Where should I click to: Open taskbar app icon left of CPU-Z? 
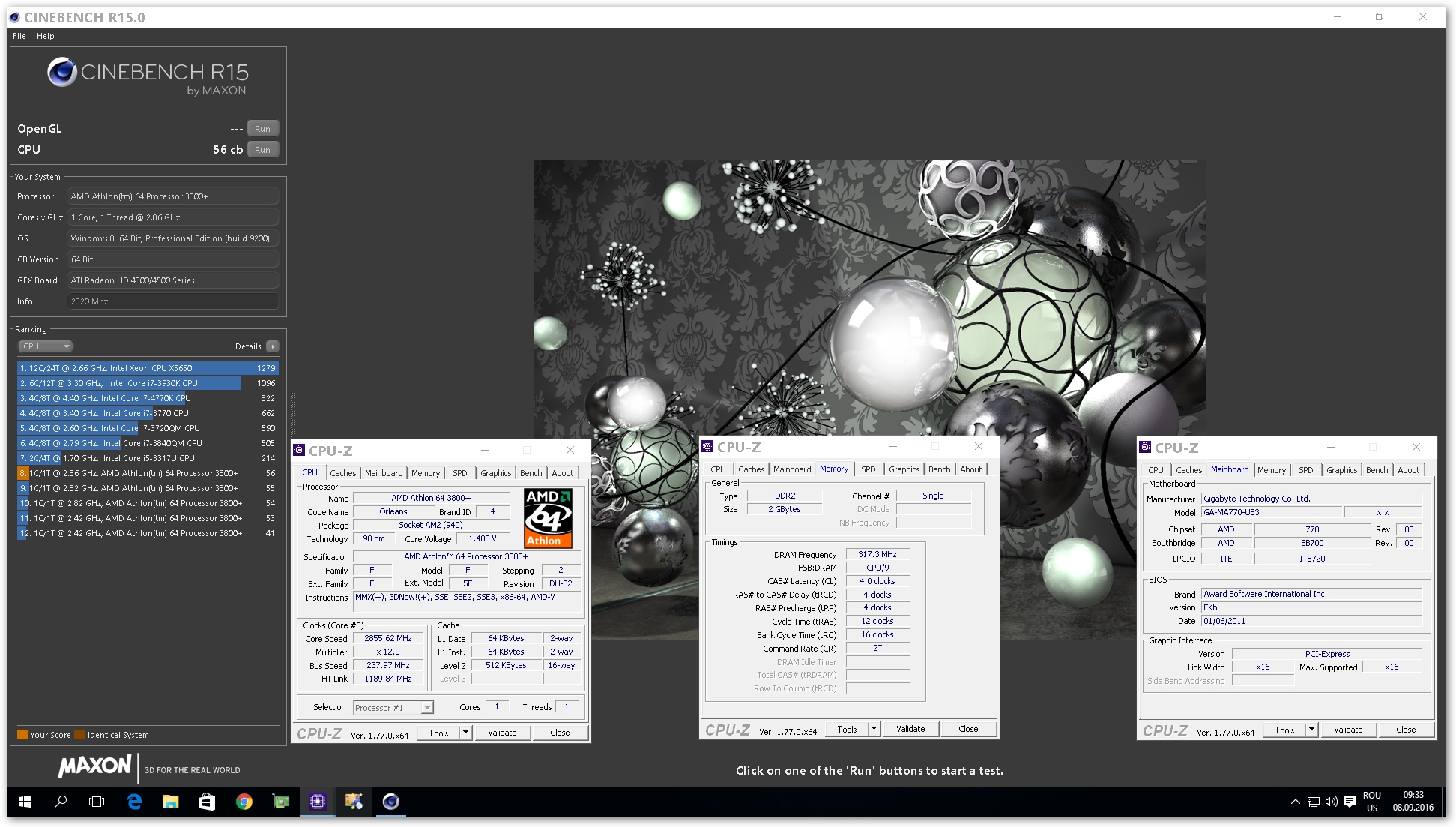280,802
